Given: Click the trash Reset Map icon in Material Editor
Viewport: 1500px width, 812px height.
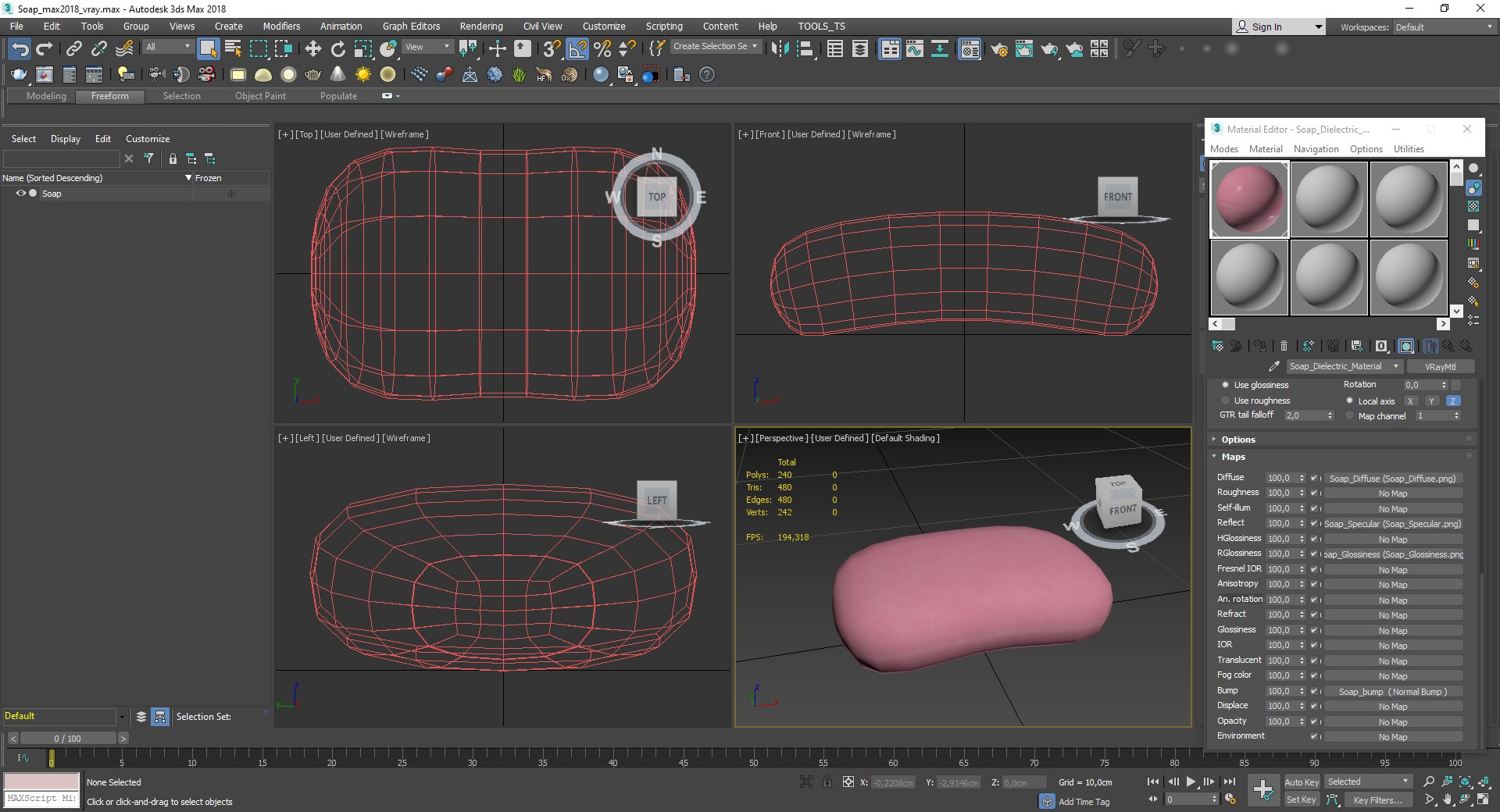Looking at the screenshot, I should pyautogui.click(x=1284, y=346).
